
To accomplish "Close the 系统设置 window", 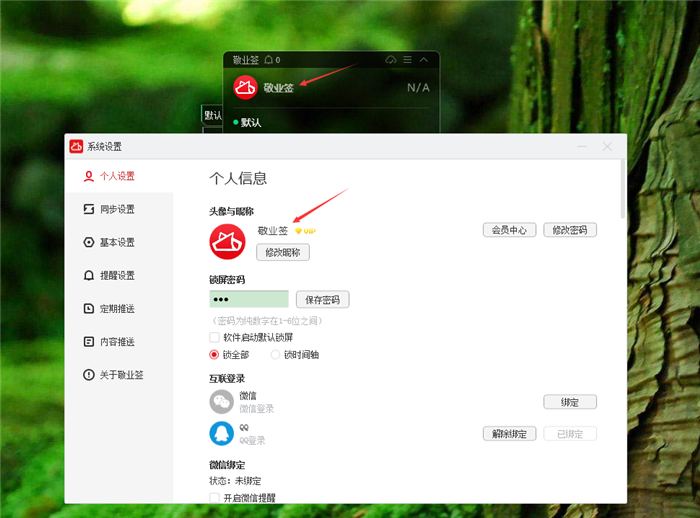I will coord(607,146).
